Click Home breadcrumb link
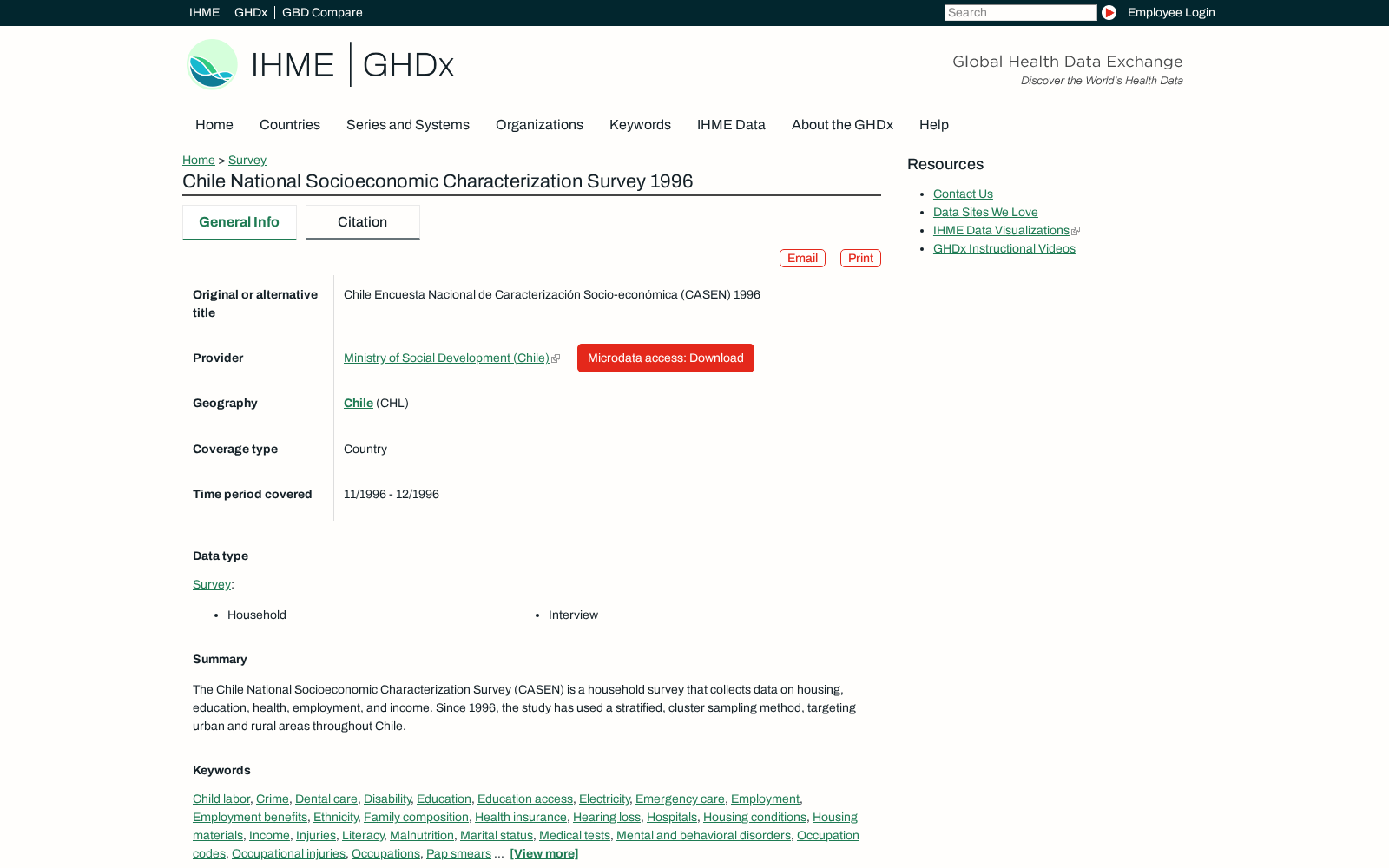1389x868 pixels. (x=199, y=160)
